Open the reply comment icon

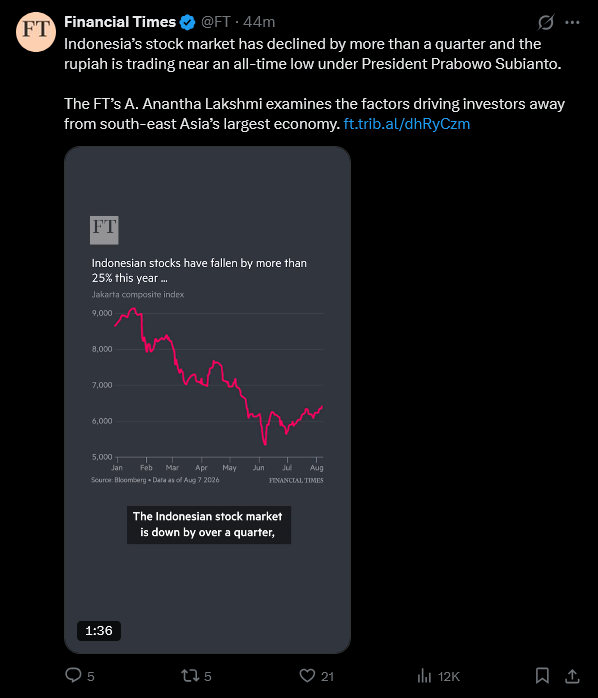(x=73, y=675)
